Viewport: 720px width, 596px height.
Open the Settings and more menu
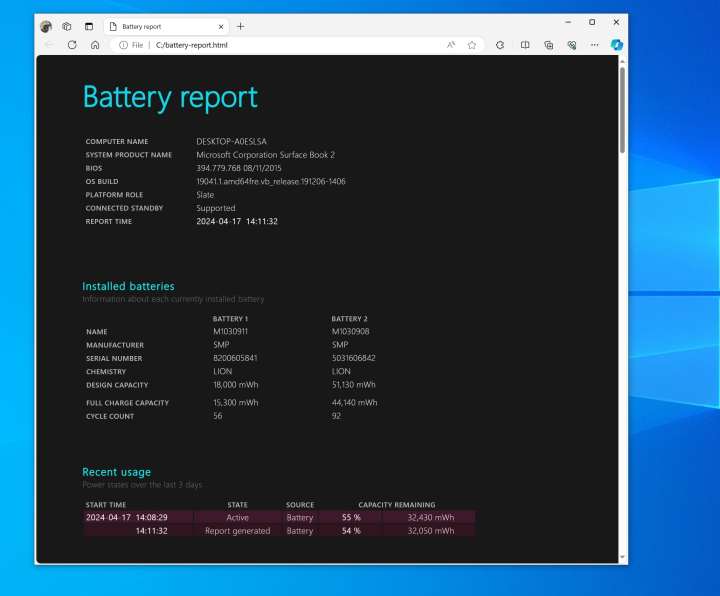[595, 45]
